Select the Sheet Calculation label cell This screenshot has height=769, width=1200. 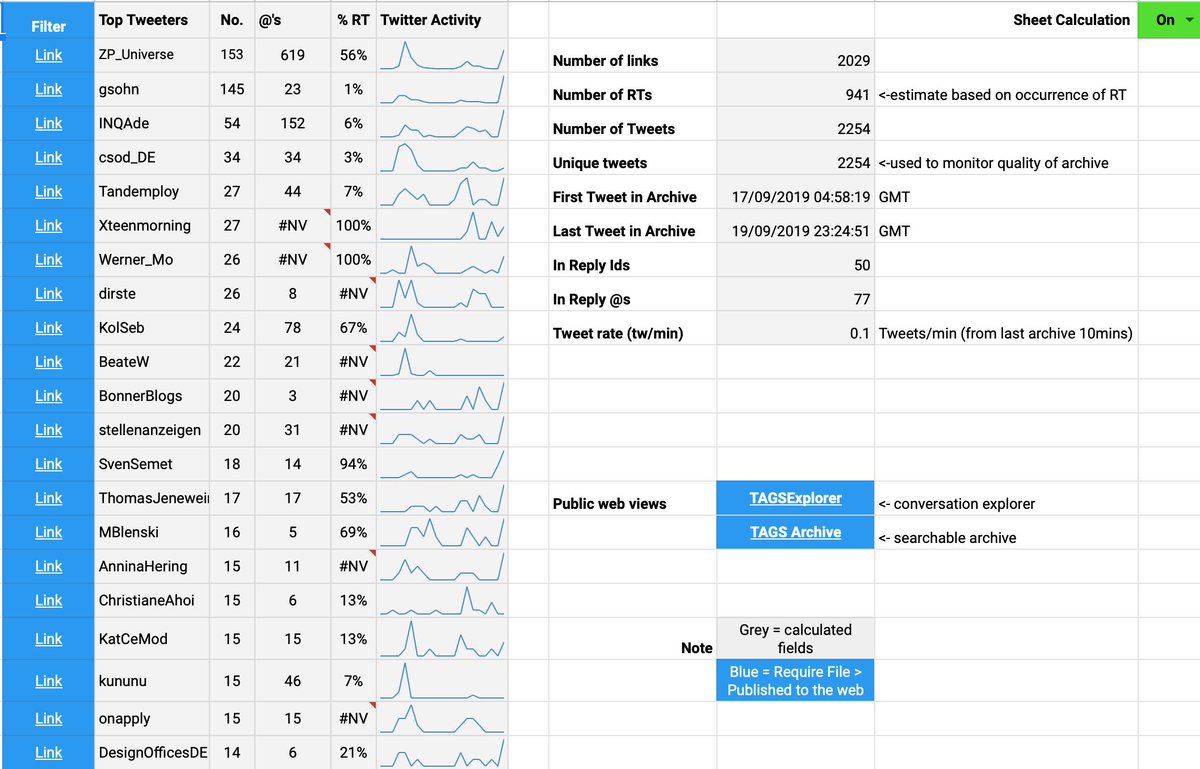click(1007, 19)
